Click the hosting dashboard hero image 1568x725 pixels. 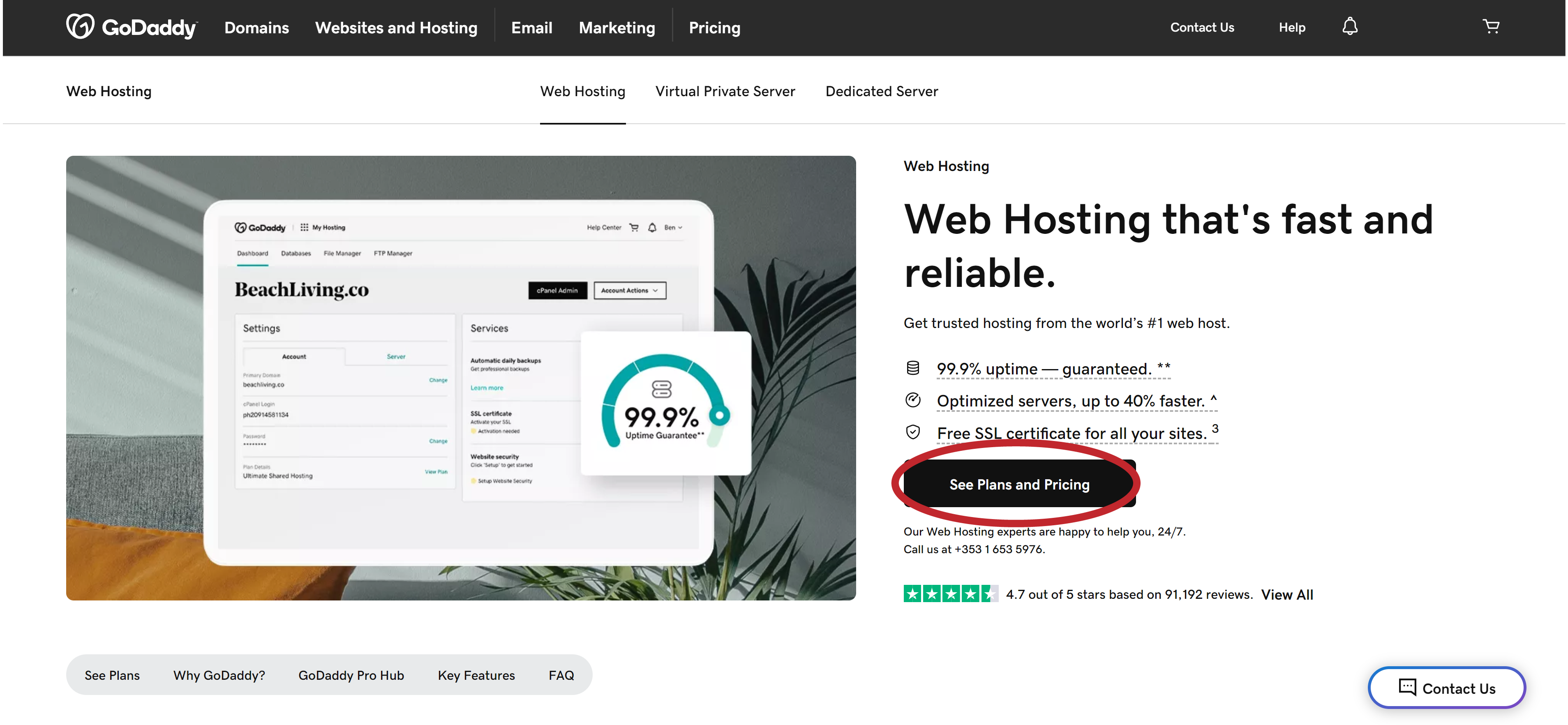(461, 377)
